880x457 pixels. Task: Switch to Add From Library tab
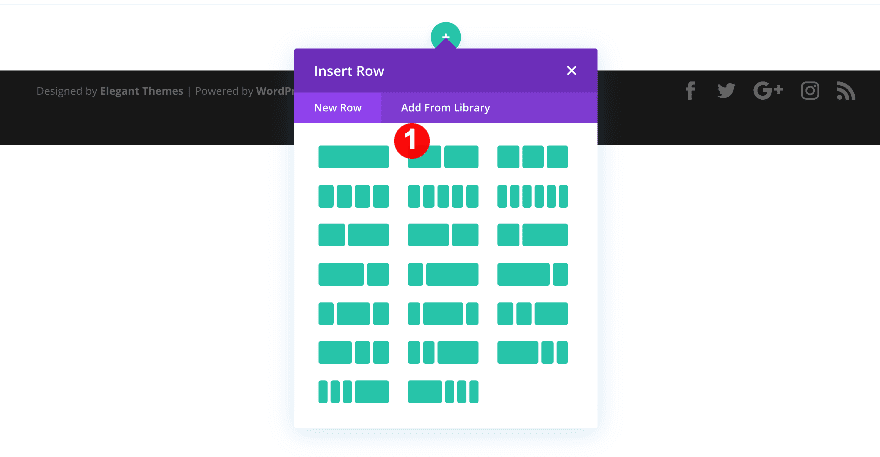pos(445,108)
